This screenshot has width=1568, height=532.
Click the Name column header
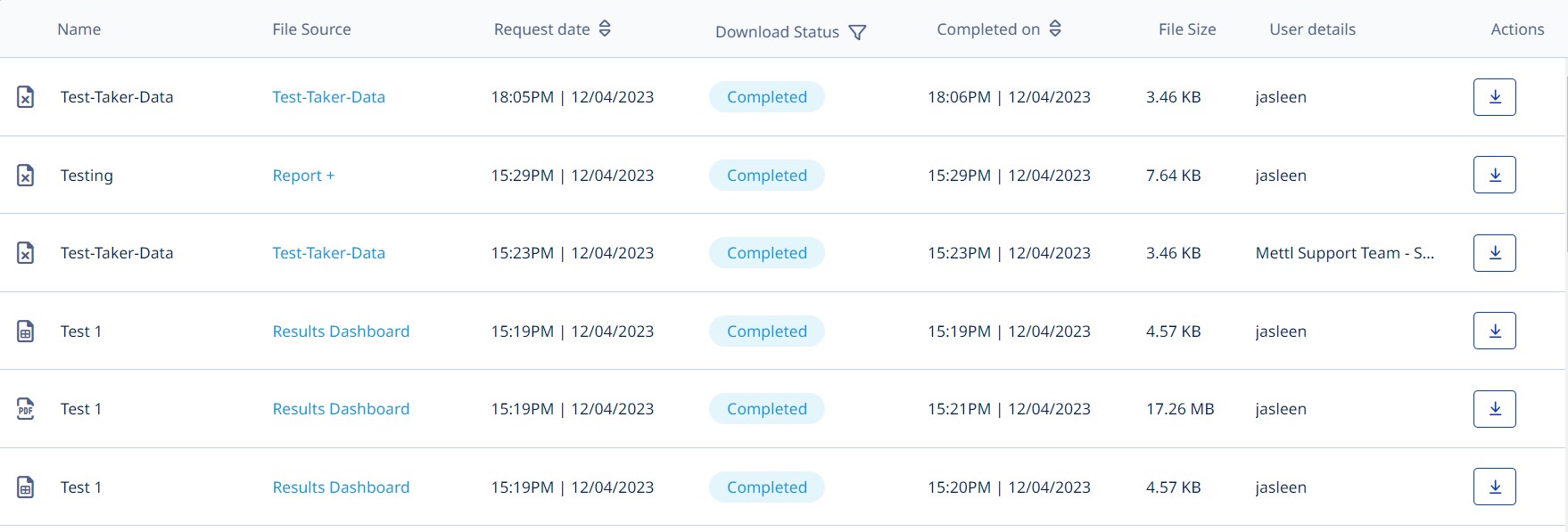(x=78, y=29)
